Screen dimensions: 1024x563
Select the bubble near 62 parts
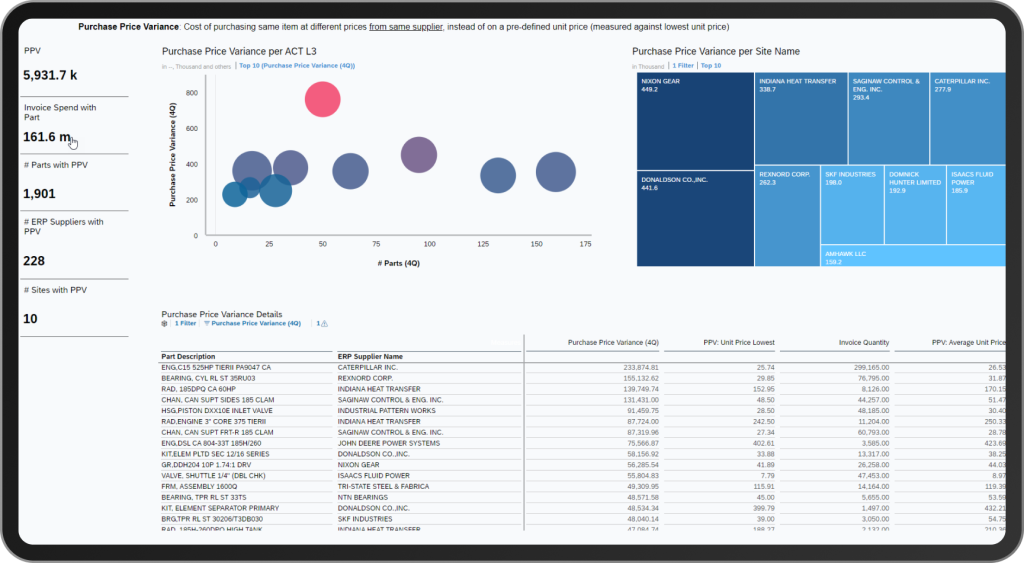351,171
